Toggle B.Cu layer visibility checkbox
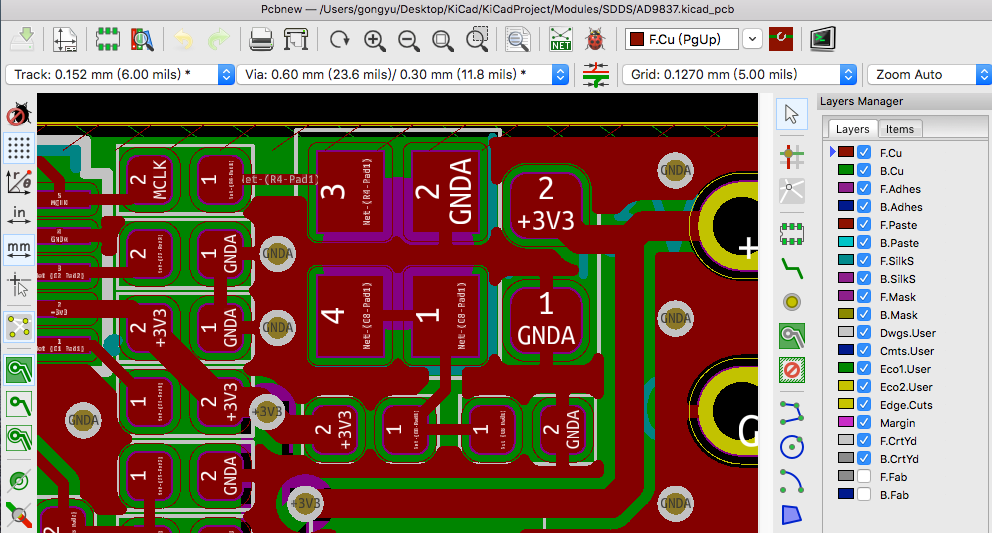992x533 pixels. tap(864, 170)
